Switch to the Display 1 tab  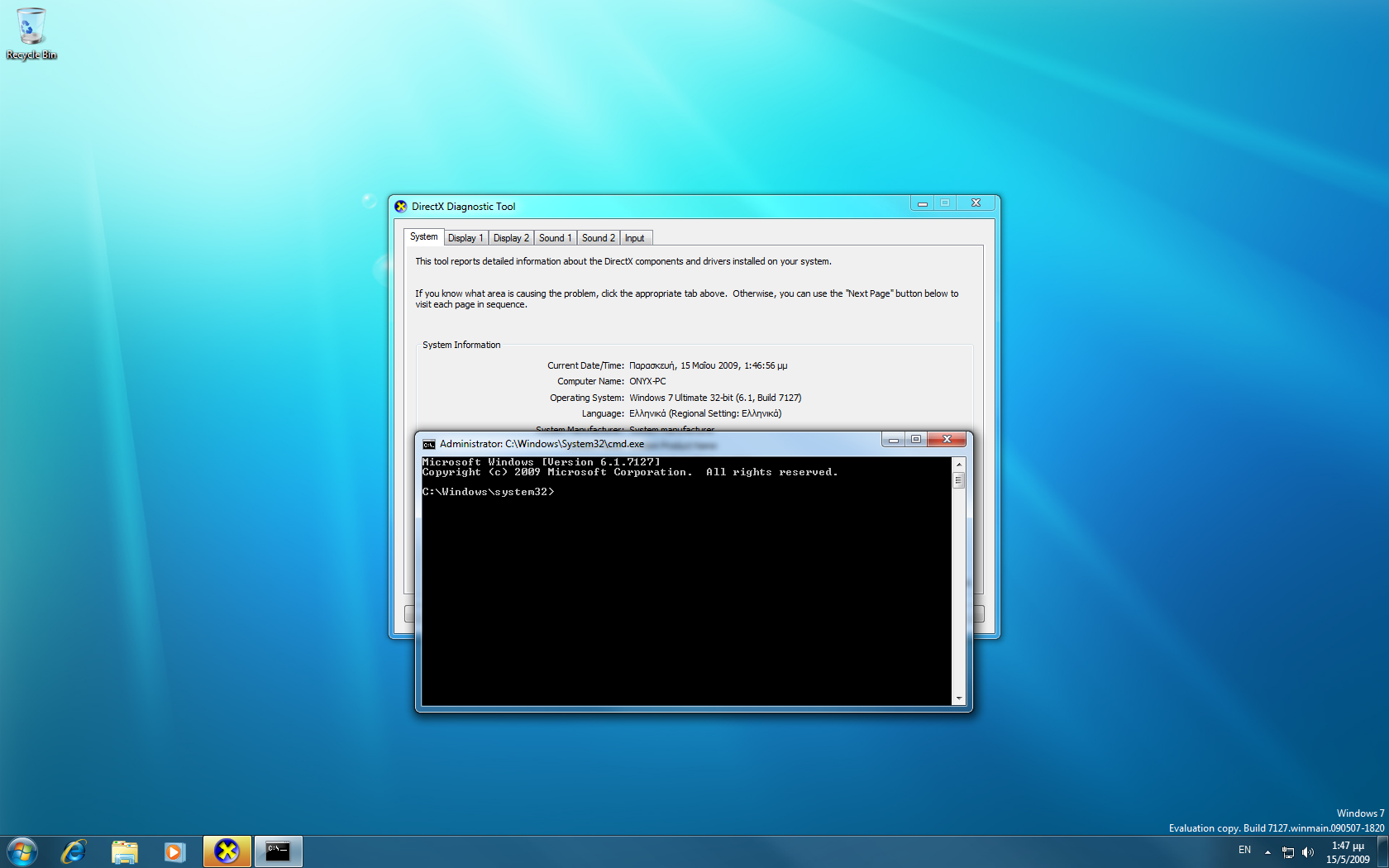coord(465,238)
